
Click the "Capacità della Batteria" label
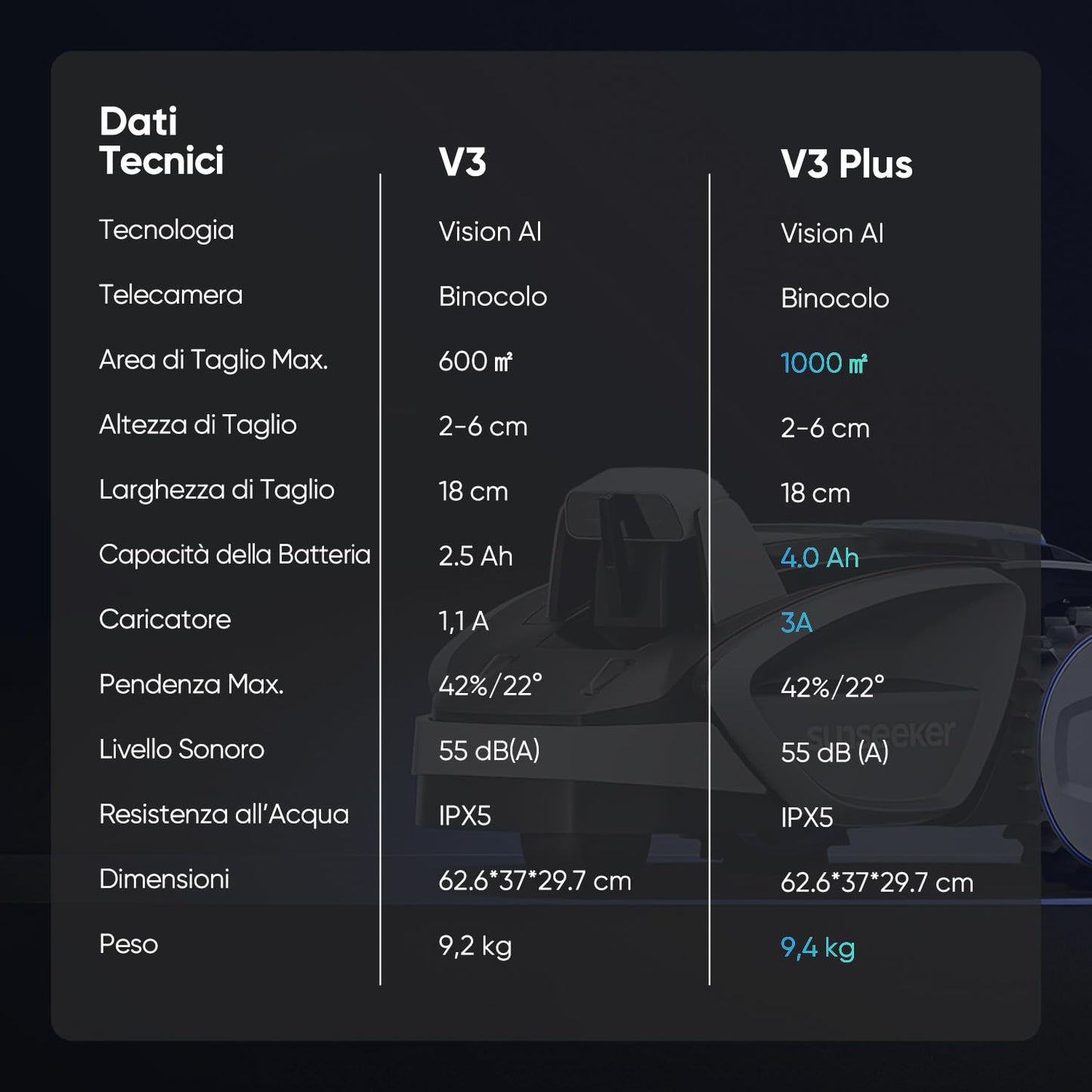234,555
